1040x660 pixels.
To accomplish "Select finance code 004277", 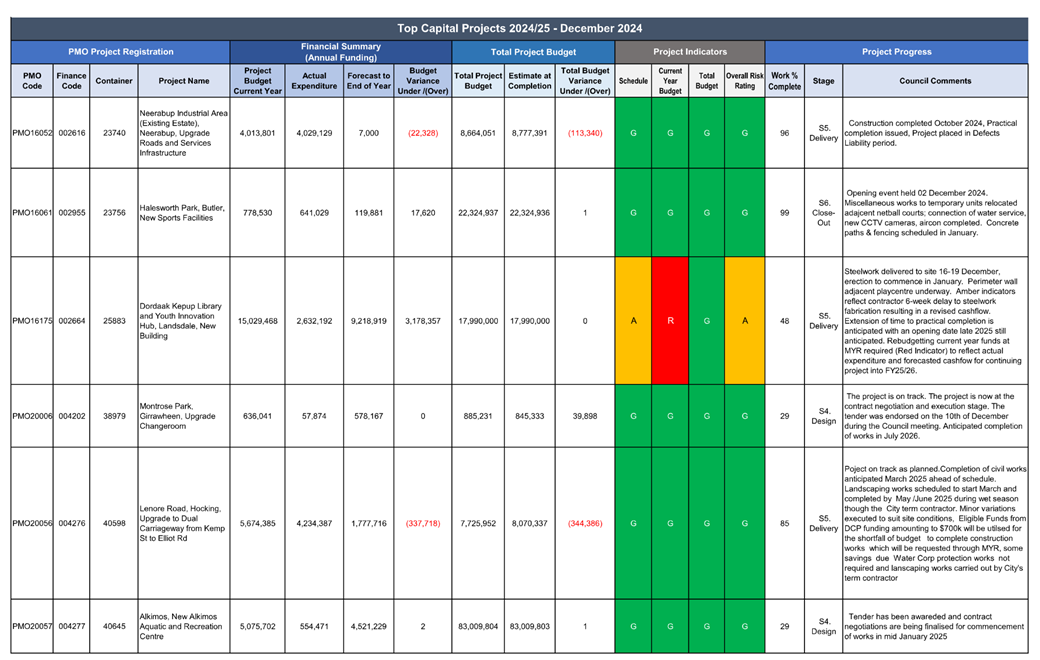I will pos(72,626).
